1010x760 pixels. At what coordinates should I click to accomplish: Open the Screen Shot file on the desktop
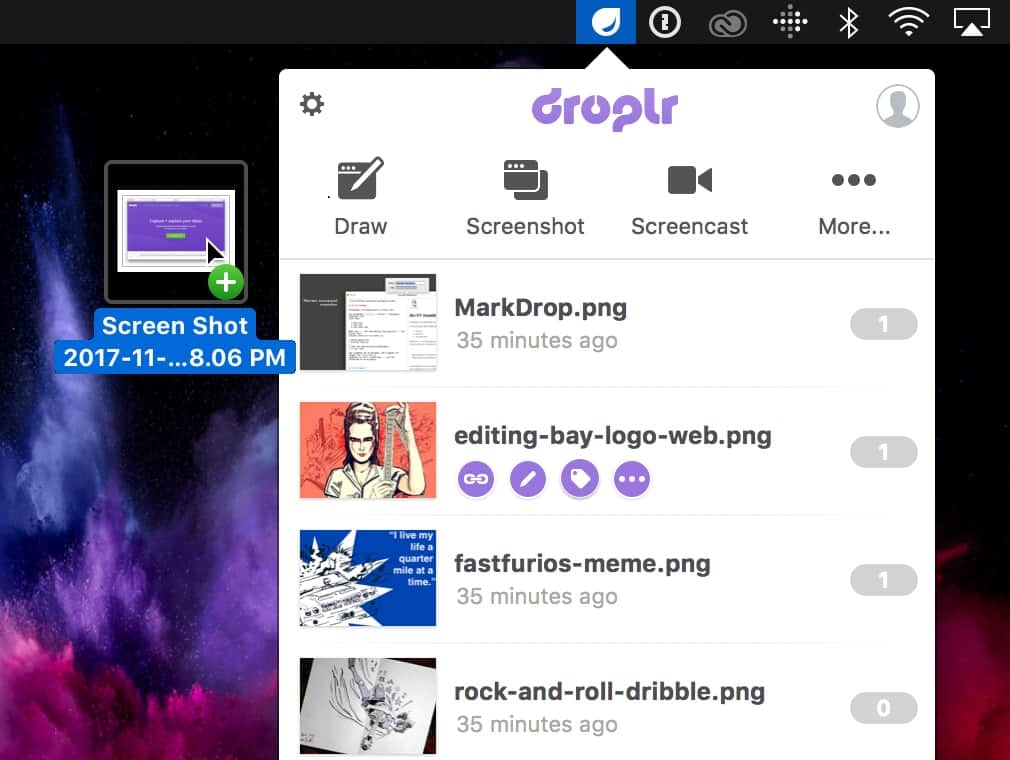tap(175, 230)
